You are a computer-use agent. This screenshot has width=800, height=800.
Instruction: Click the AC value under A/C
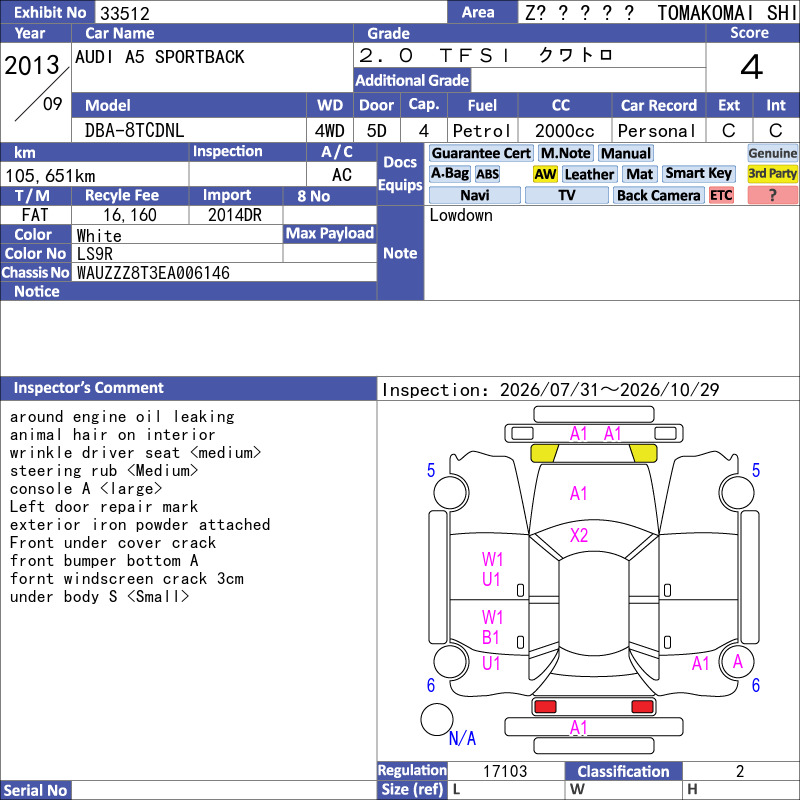coord(341,175)
